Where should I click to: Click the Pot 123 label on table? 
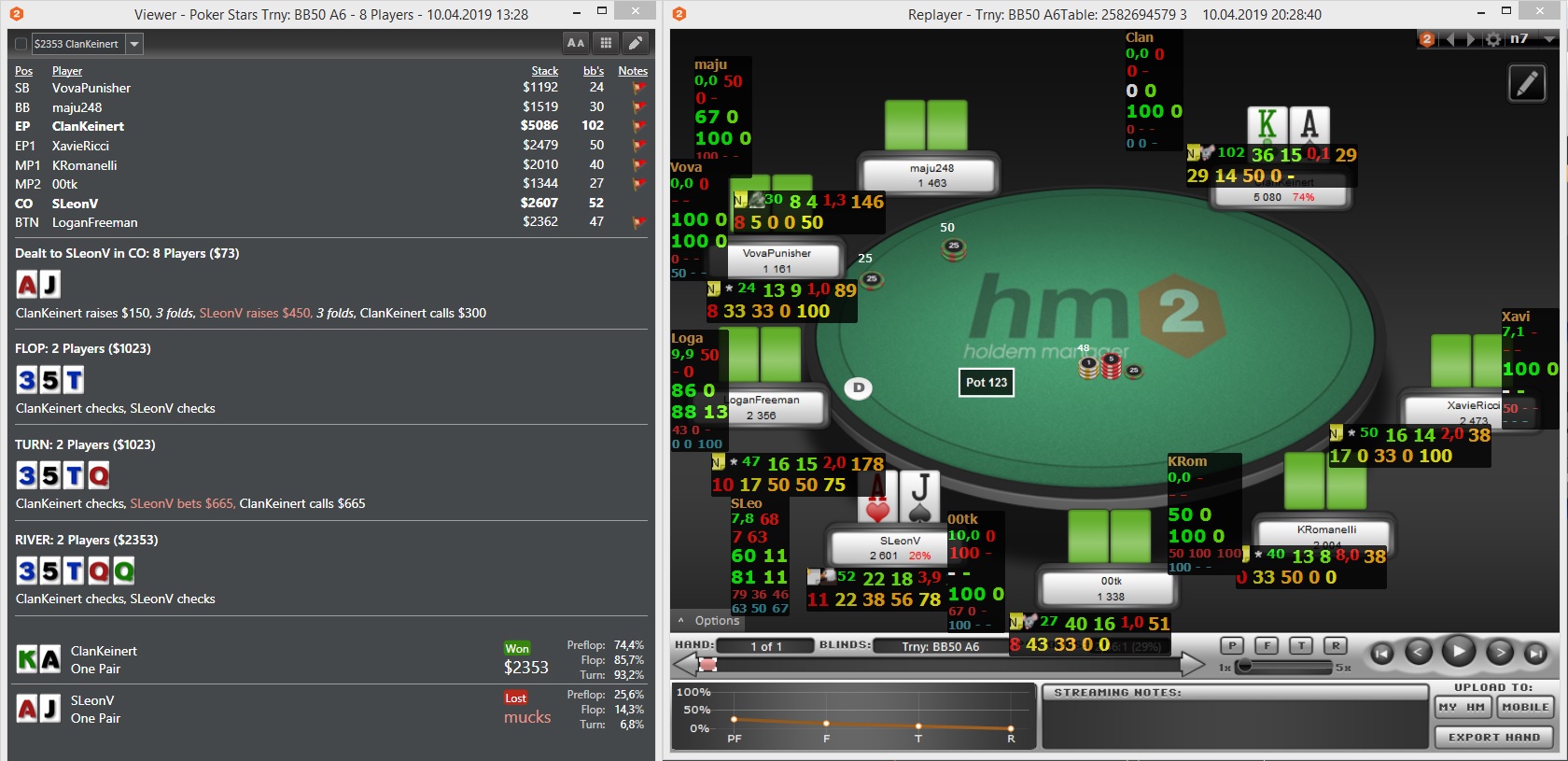[987, 382]
